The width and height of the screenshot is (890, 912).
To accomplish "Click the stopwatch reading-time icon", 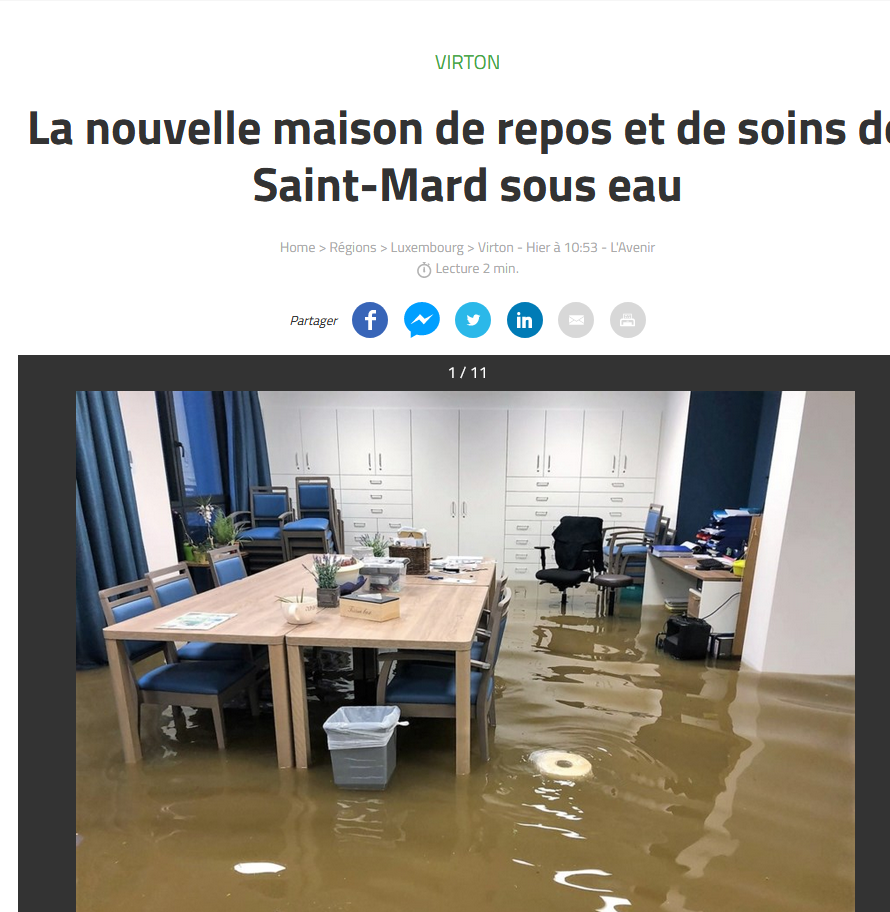I will point(424,269).
